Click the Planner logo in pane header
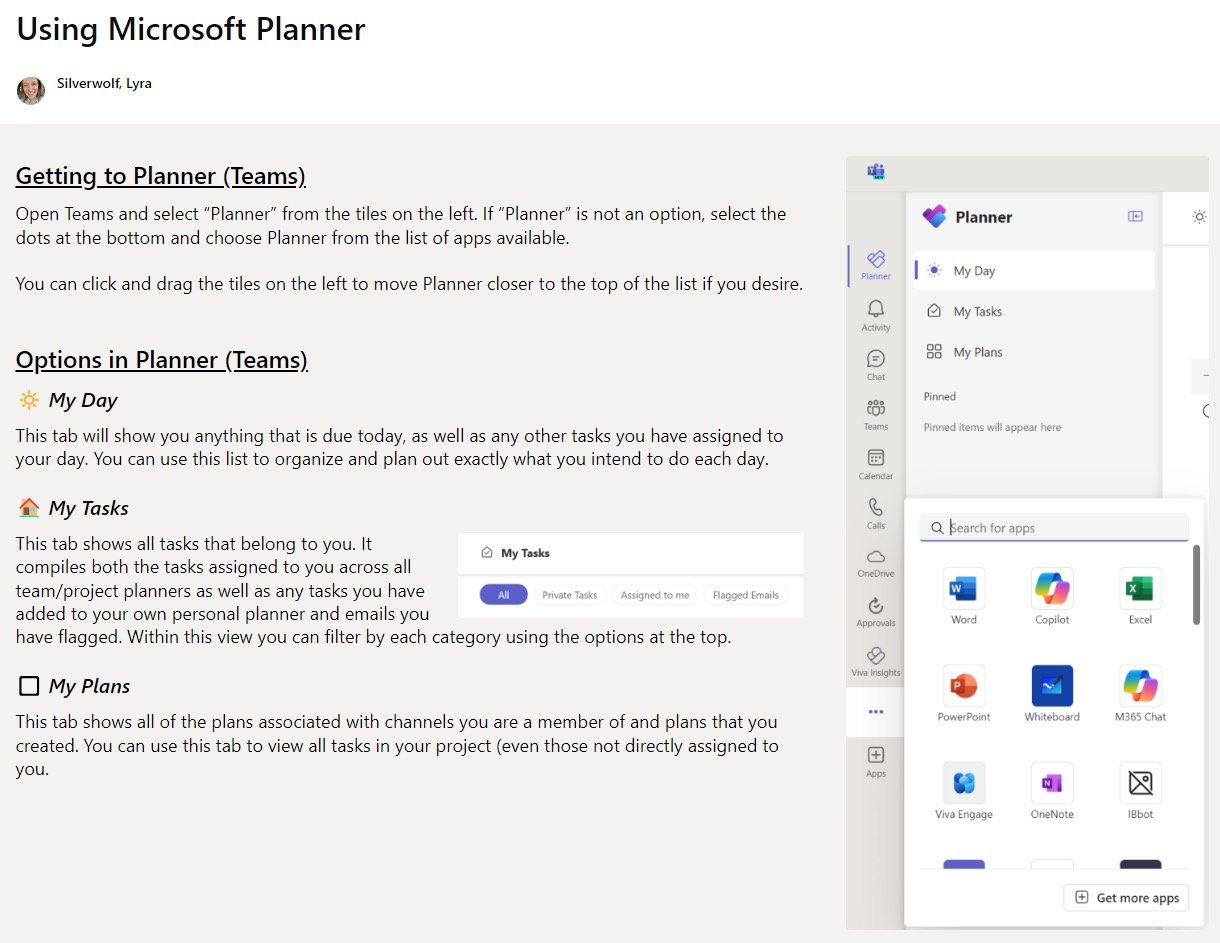1220x943 pixels. 934,216
